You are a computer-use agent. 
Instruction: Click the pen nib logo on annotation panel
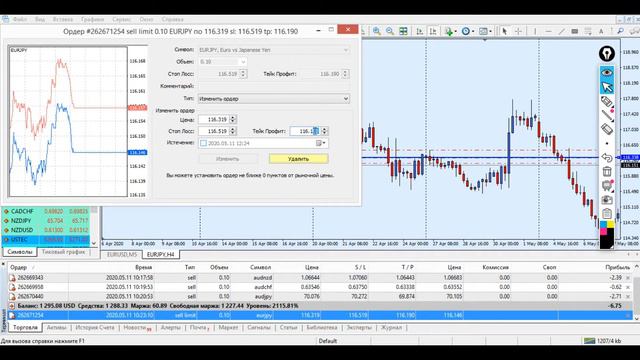607,53
